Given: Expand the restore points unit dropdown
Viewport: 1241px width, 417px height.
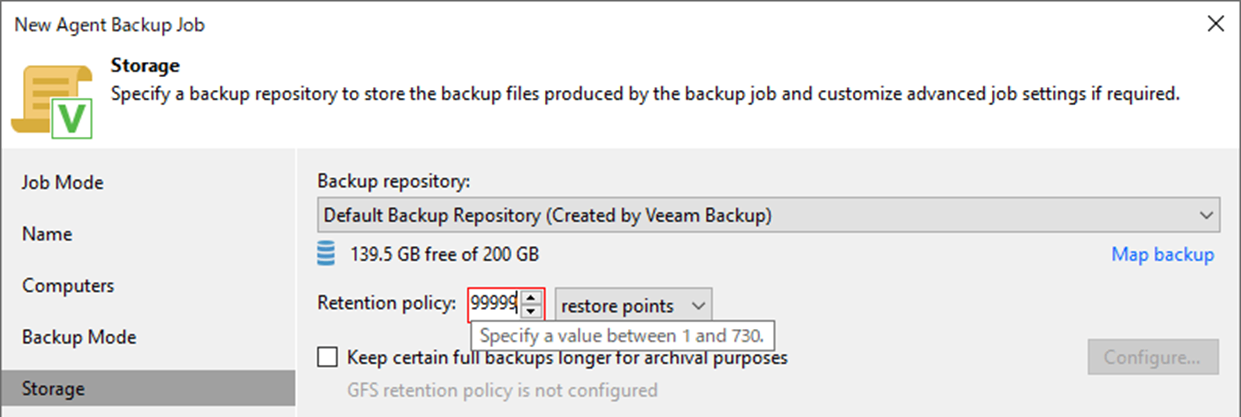Looking at the screenshot, I should click(633, 305).
